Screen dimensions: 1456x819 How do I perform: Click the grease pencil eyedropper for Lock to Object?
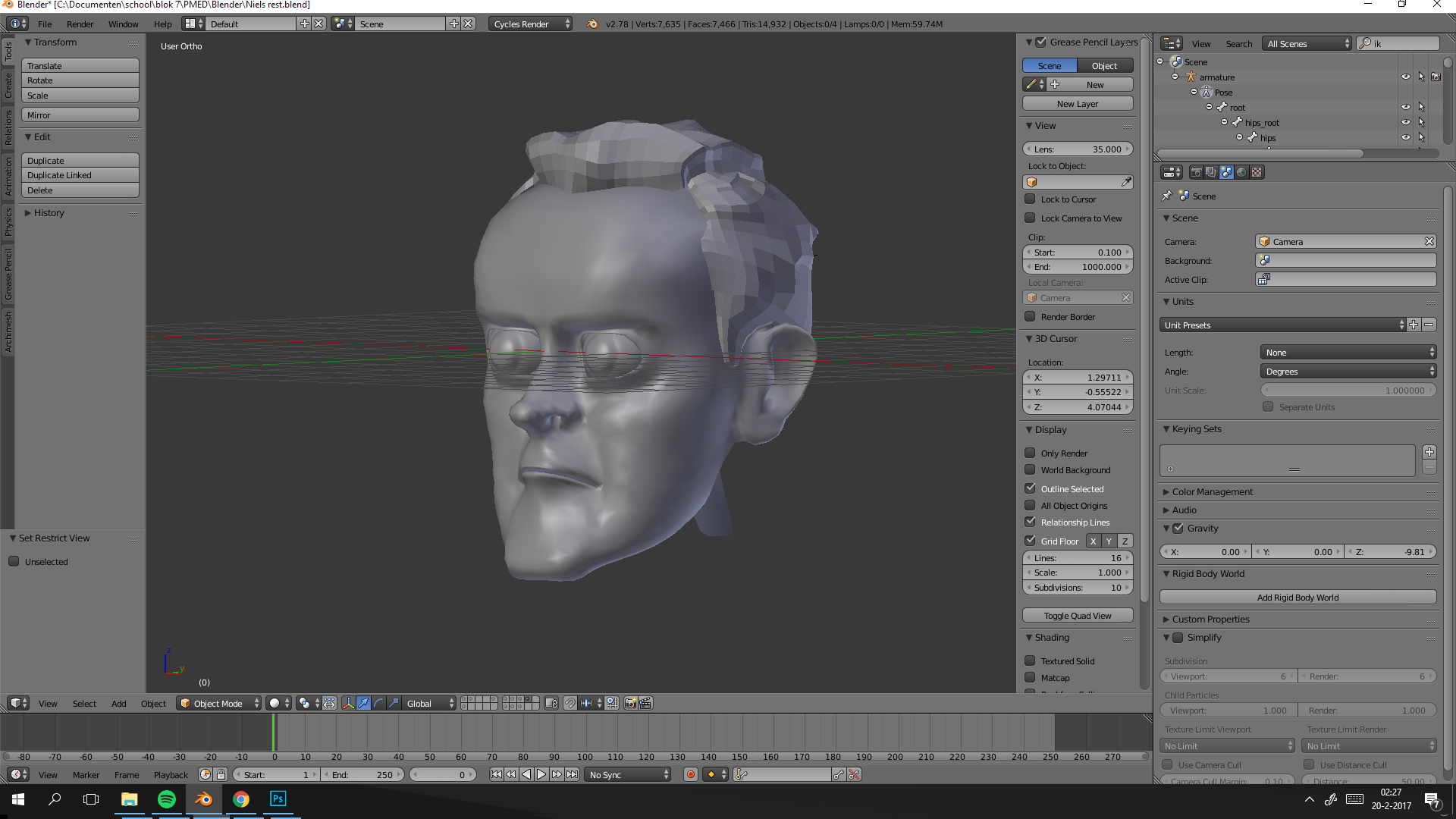[x=1126, y=182]
